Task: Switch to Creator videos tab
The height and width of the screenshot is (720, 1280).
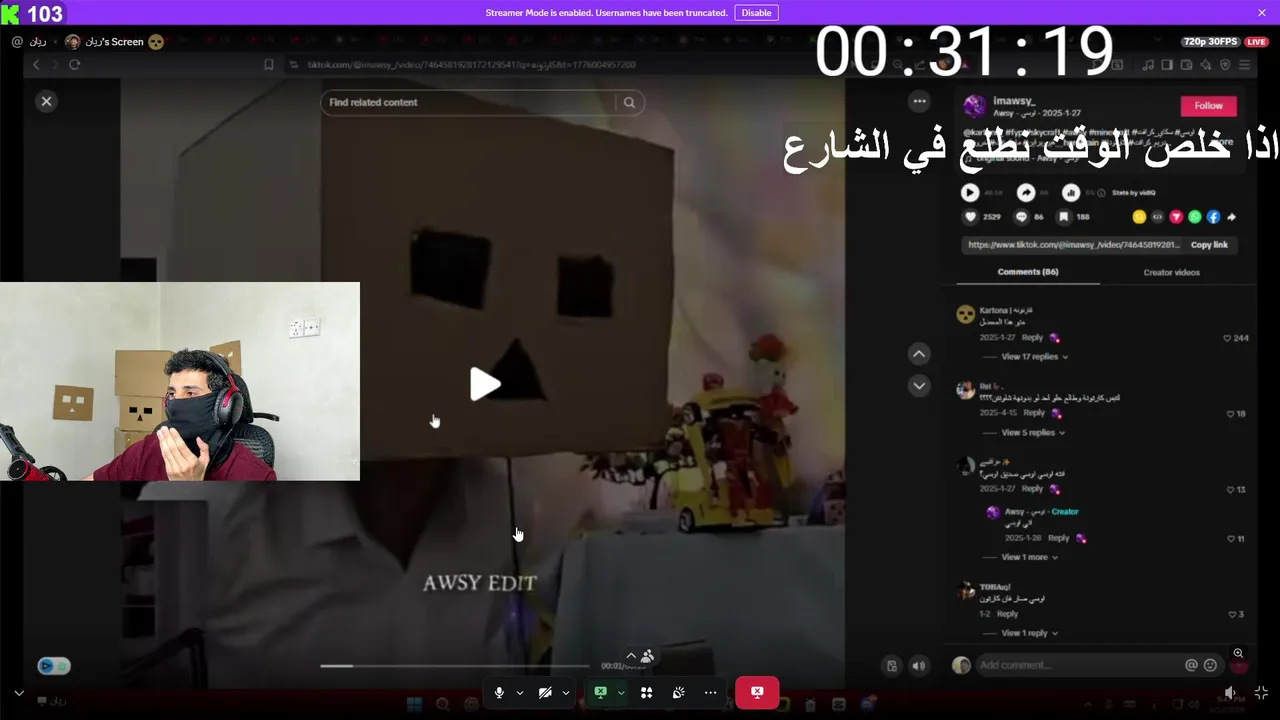Action: point(1171,272)
